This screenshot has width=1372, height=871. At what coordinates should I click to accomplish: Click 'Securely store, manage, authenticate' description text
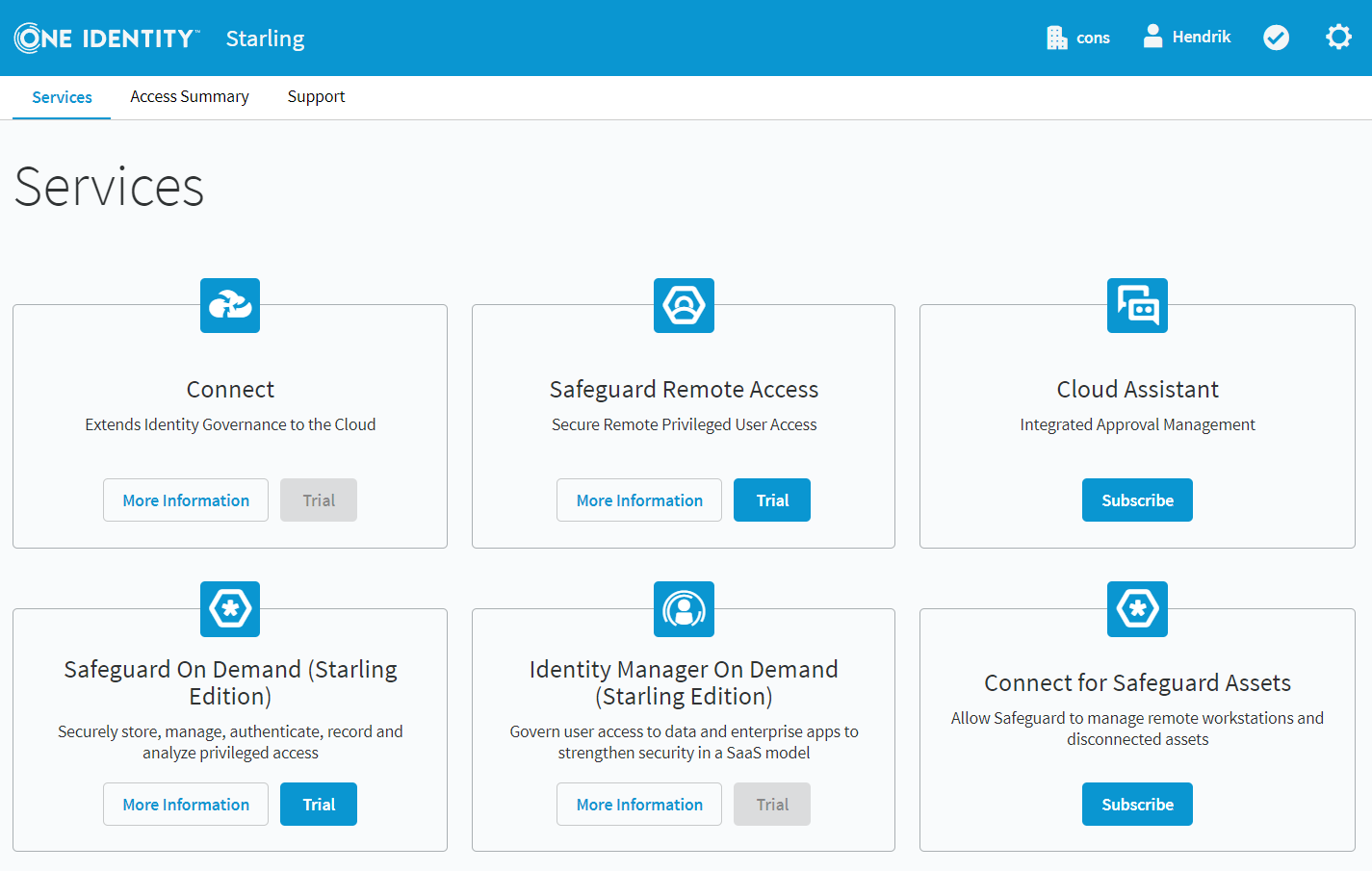pos(230,742)
